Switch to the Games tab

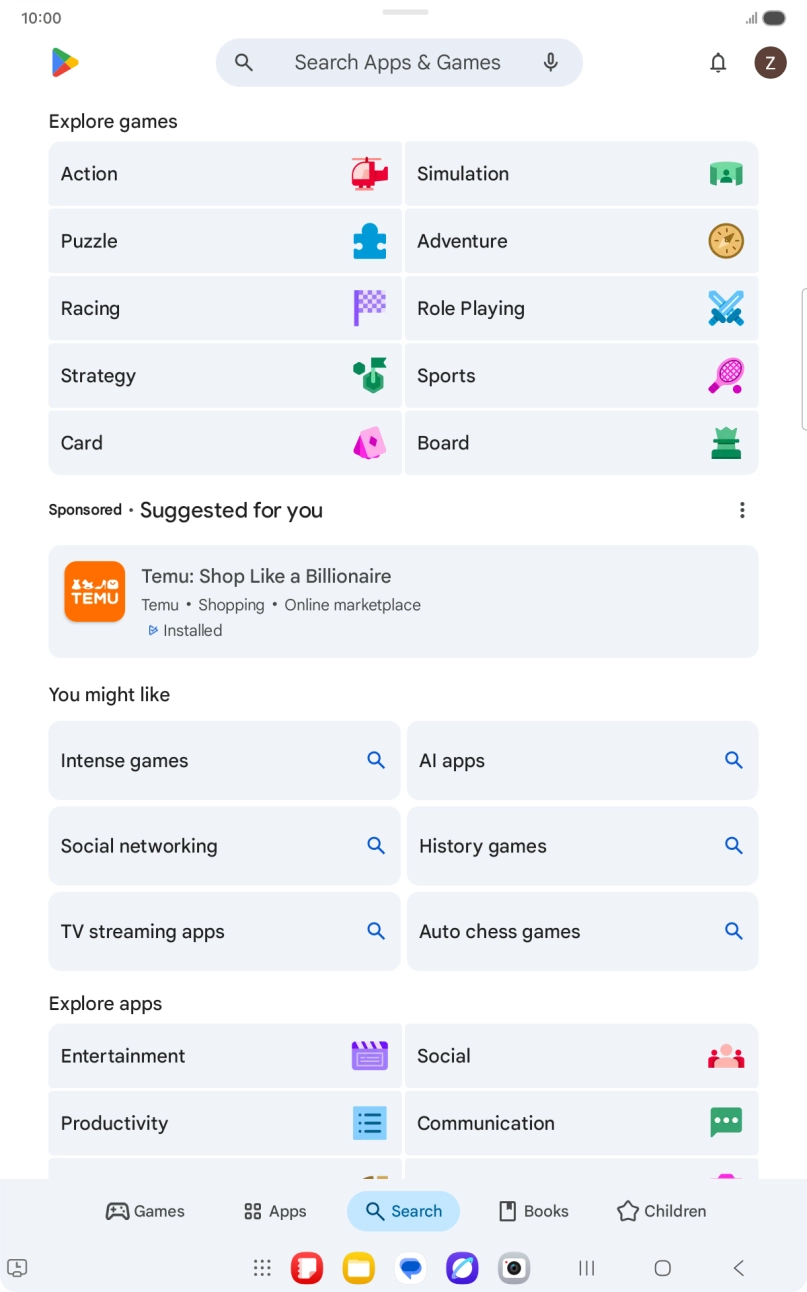[x=145, y=1211]
